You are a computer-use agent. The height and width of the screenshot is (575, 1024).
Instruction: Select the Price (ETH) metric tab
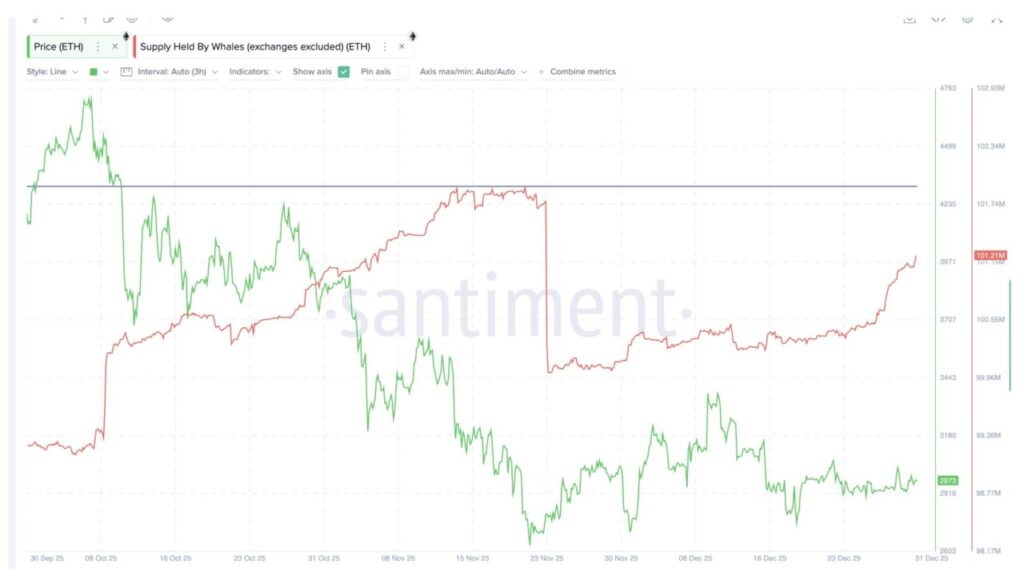click(59, 47)
